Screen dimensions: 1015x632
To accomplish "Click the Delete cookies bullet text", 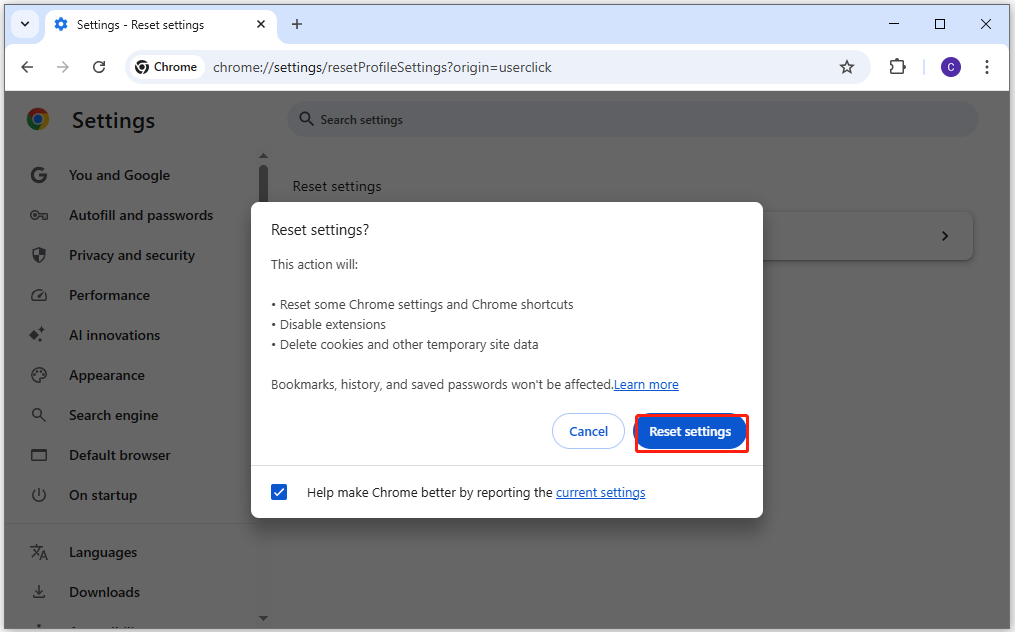I will coord(409,344).
